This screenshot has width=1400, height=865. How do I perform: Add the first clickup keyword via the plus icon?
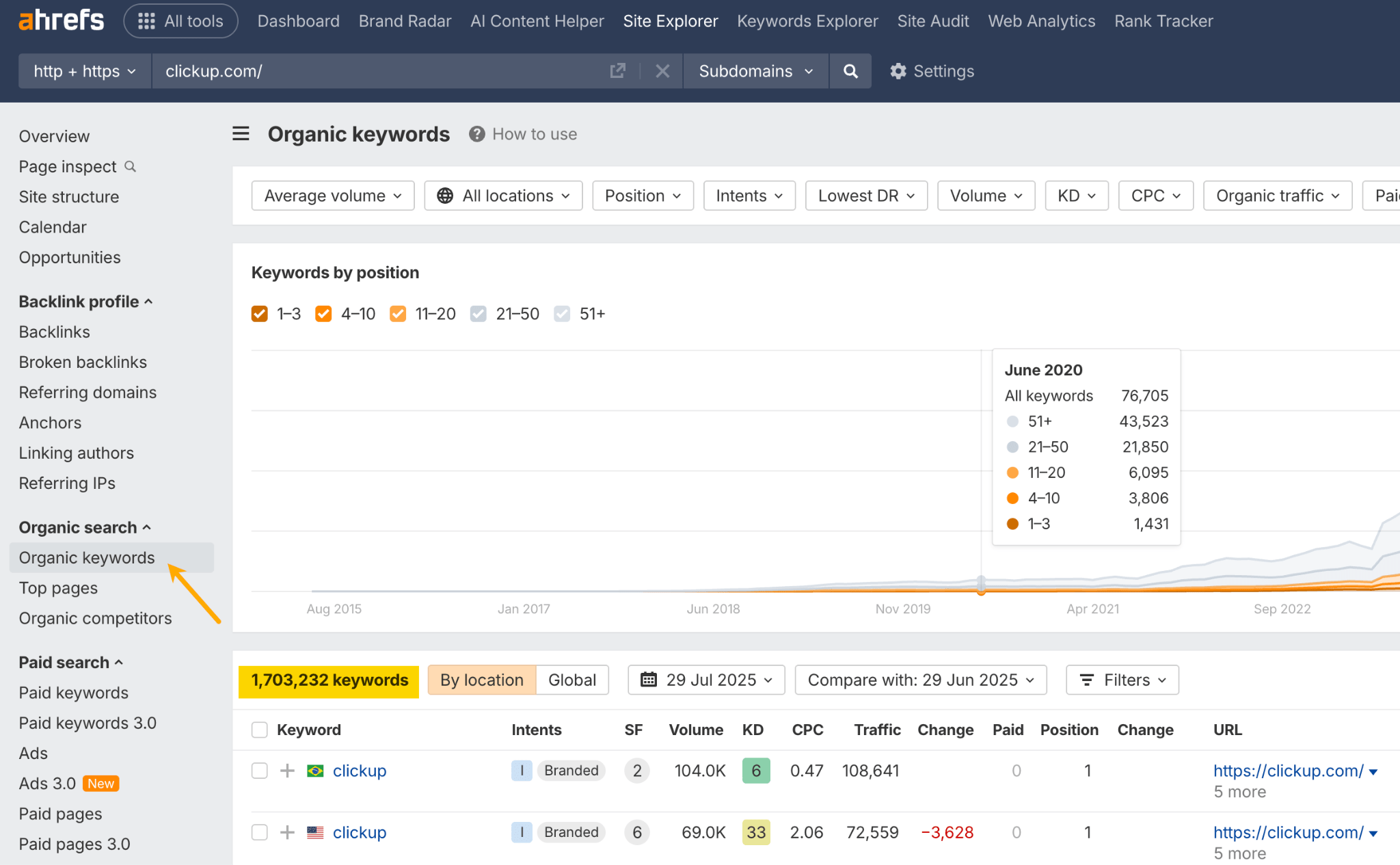click(x=286, y=771)
